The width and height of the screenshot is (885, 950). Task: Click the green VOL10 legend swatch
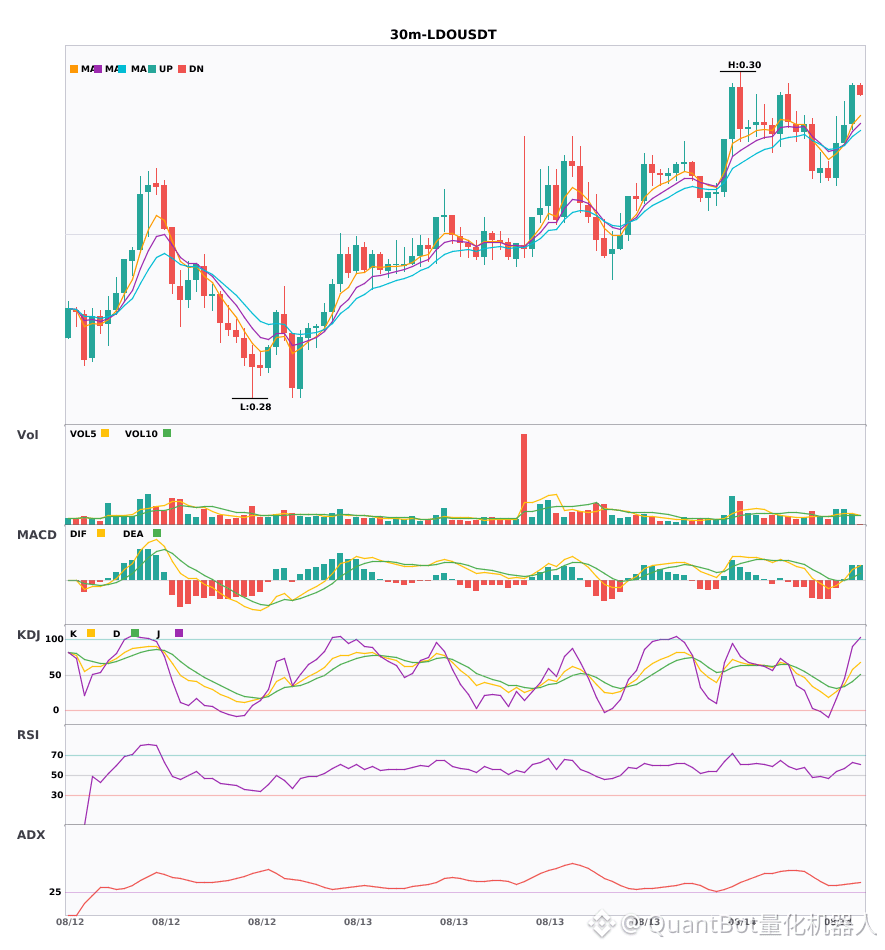(167, 433)
